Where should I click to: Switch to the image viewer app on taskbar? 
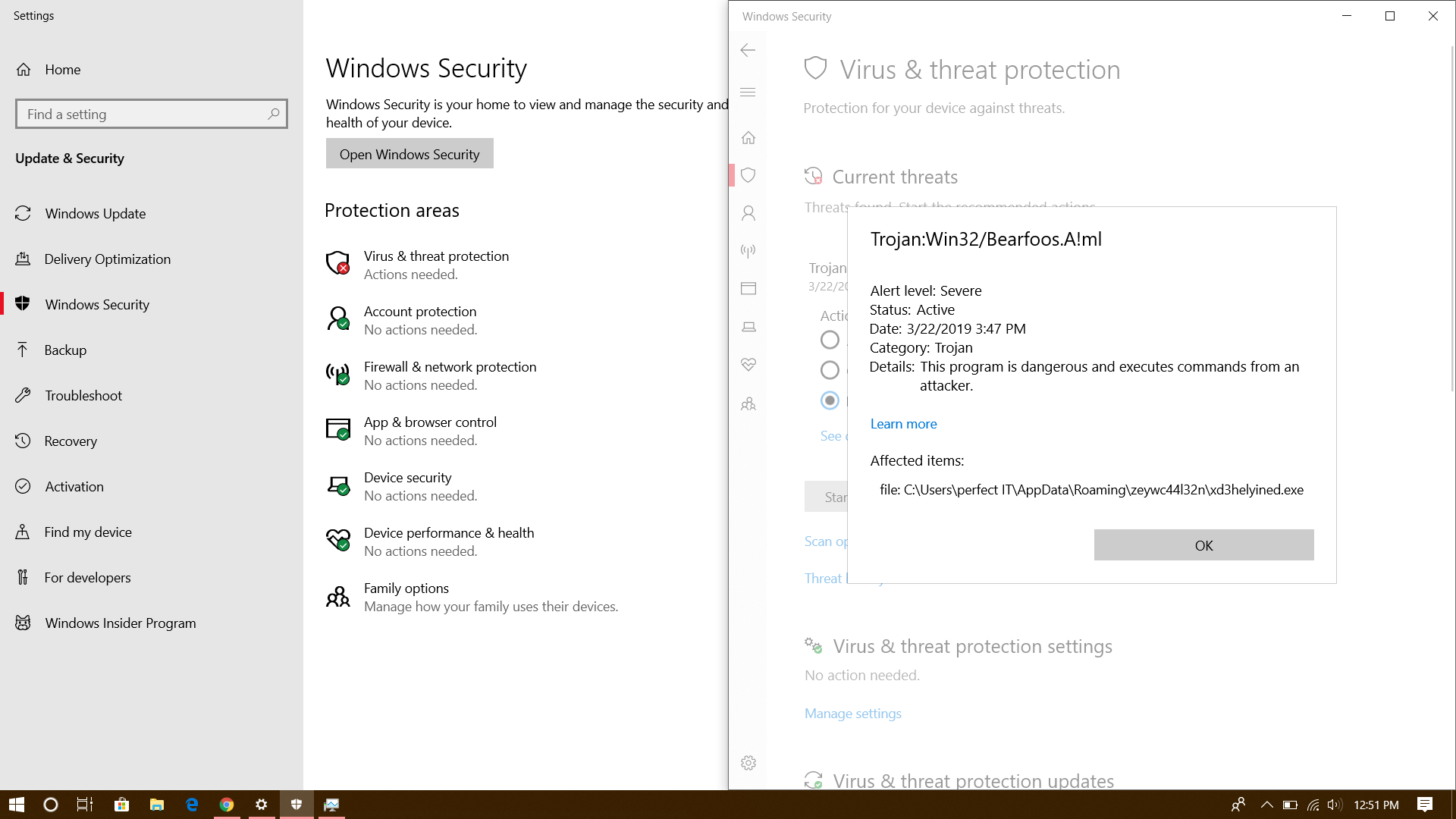point(331,805)
